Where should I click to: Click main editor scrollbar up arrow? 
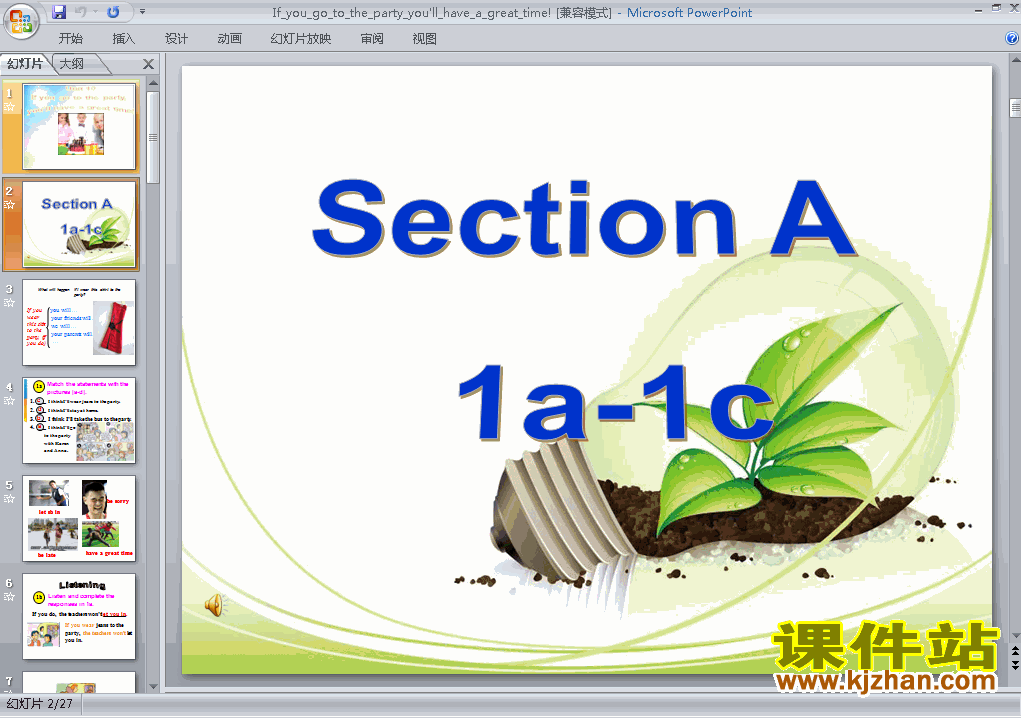coord(1015,60)
